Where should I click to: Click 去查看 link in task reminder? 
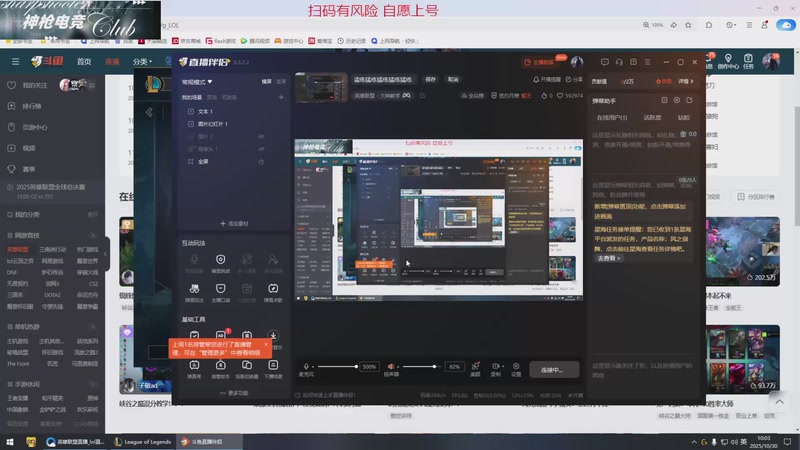point(609,258)
